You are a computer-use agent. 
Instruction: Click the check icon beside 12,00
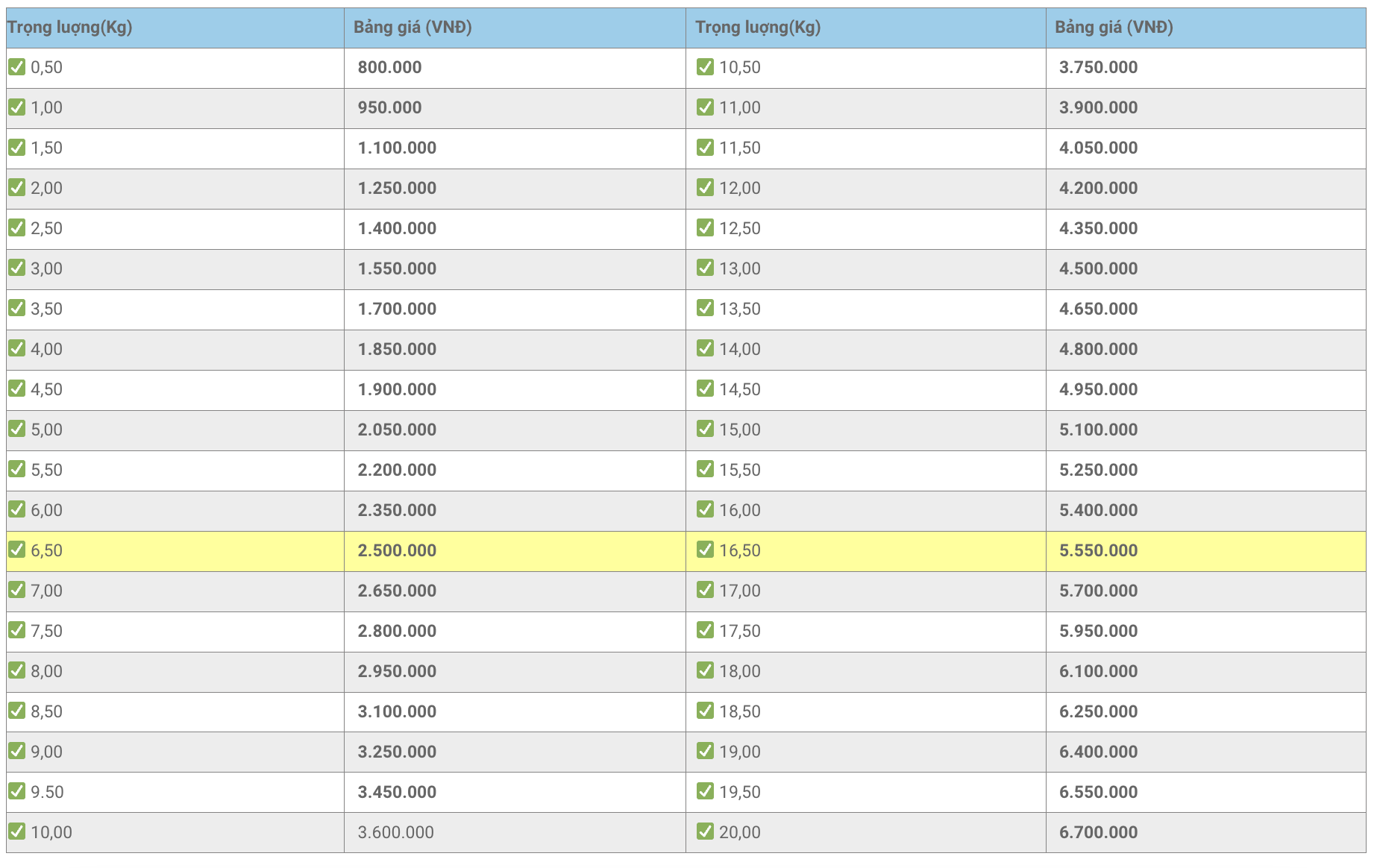[x=705, y=188]
